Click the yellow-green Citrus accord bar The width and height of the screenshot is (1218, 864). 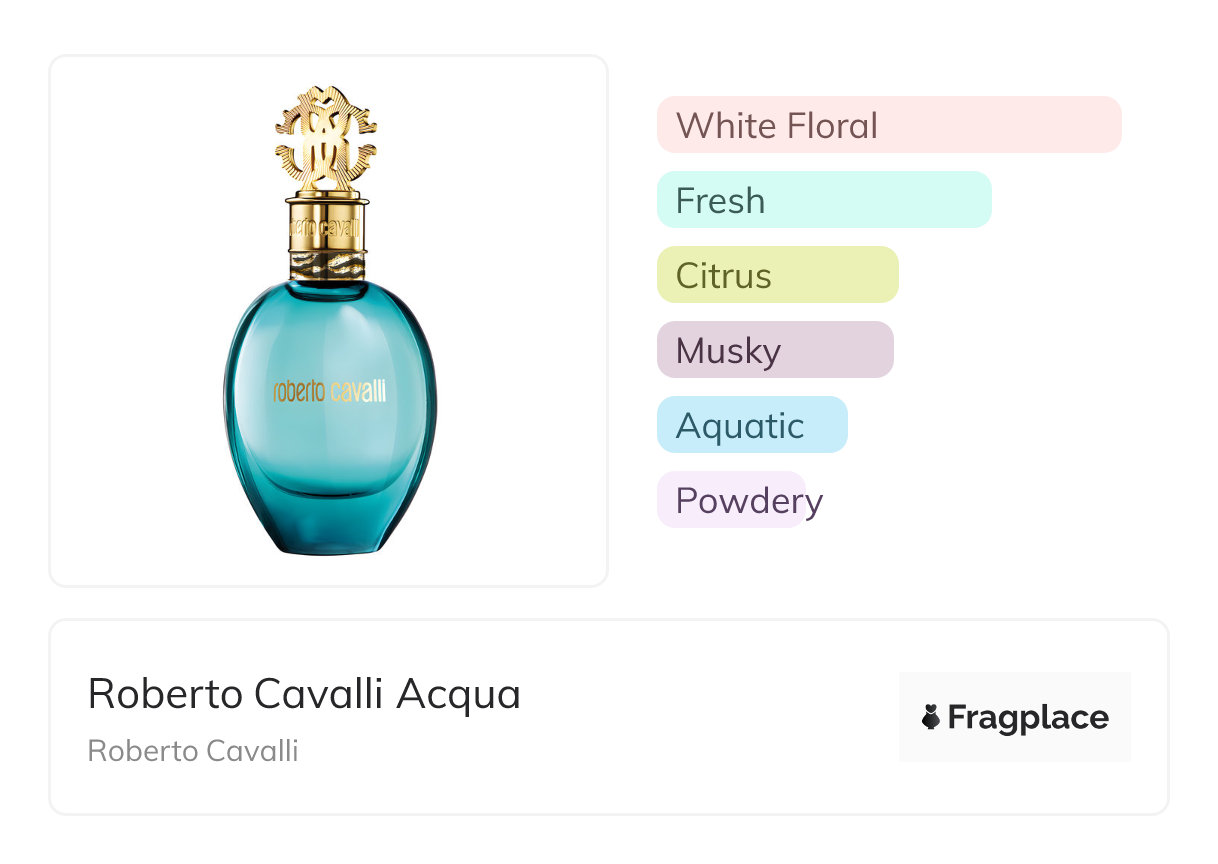[777, 275]
